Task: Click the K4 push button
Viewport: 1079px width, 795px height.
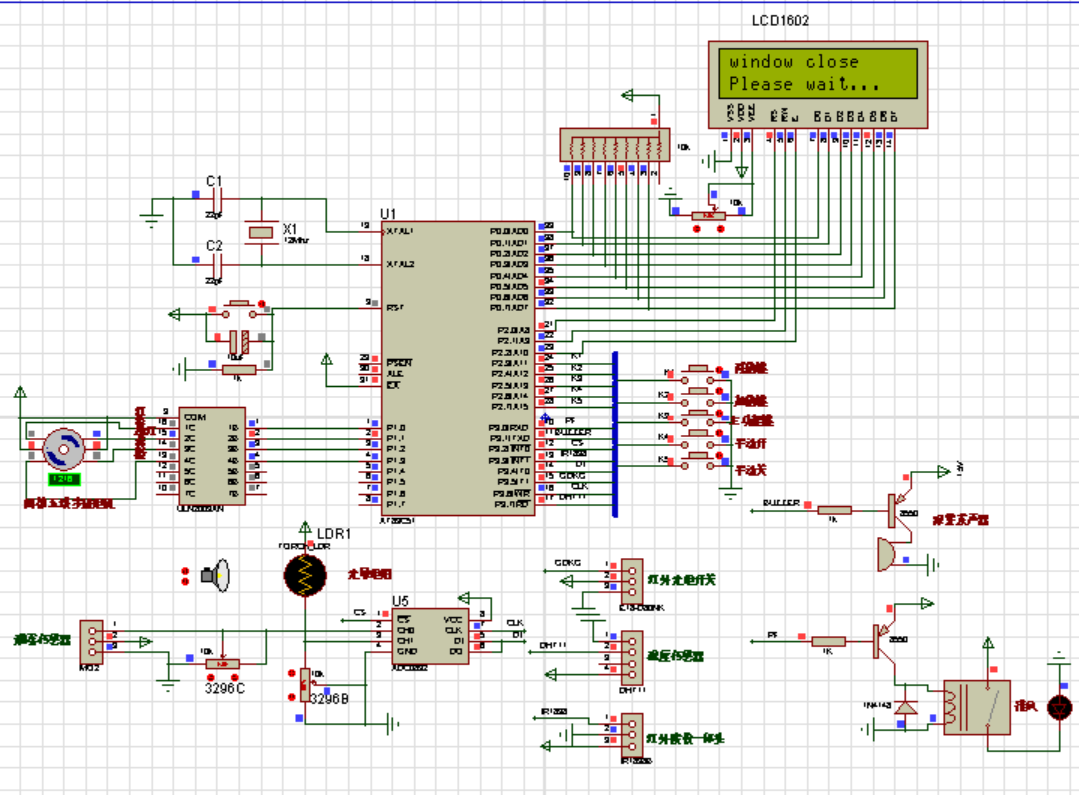Action: [x=698, y=441]
